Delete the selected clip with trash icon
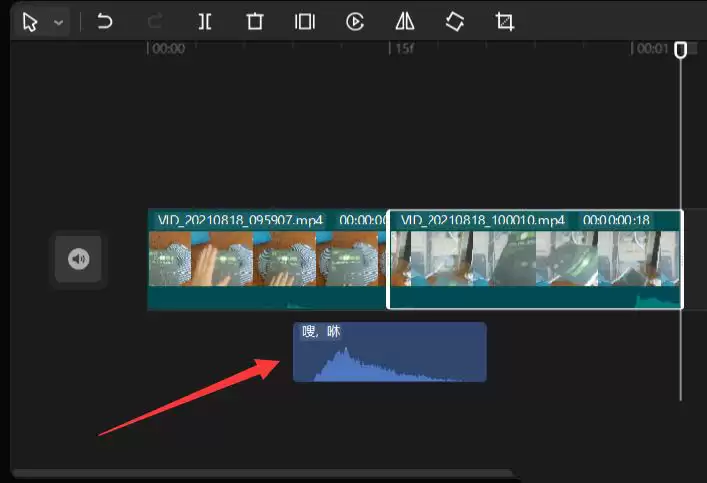 [255, 22]
